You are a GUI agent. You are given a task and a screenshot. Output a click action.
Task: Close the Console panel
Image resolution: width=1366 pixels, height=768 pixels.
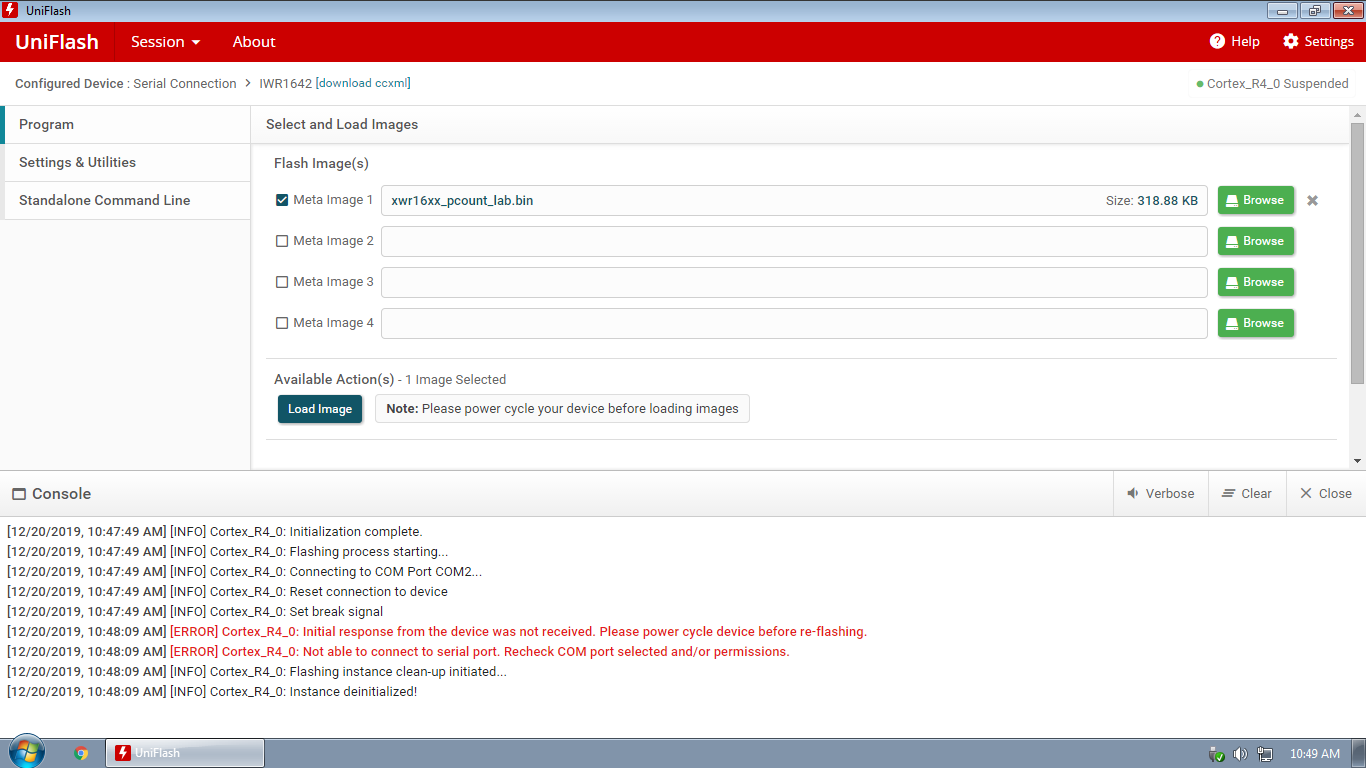1326,493
